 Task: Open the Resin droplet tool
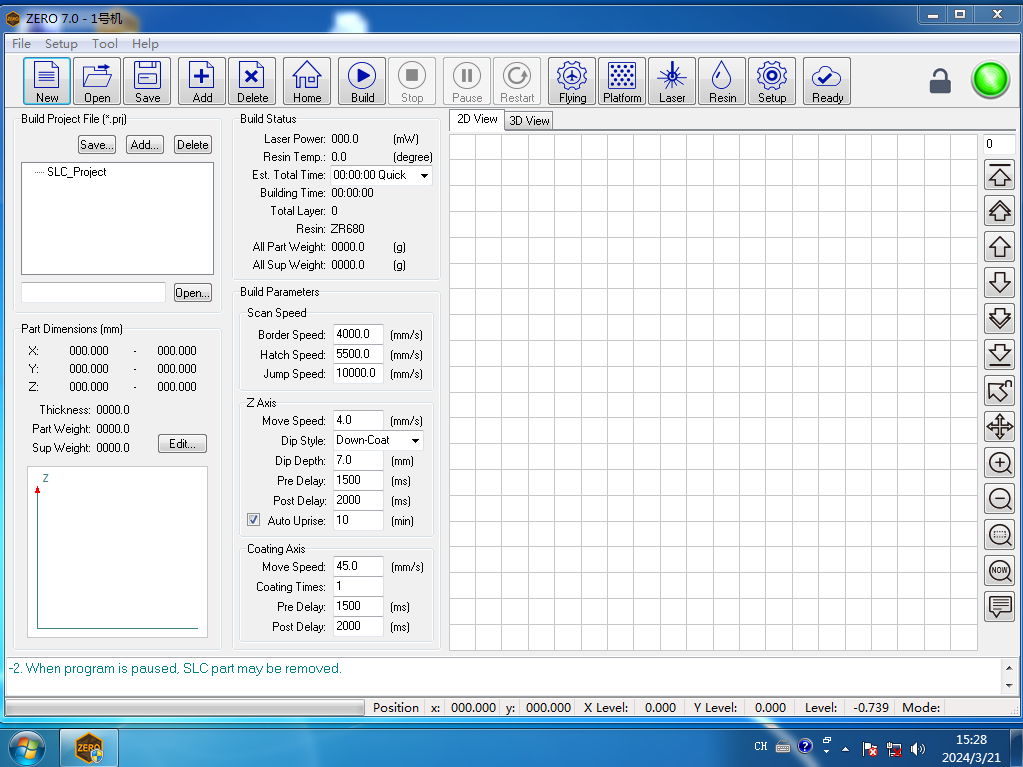click(722, 81)
